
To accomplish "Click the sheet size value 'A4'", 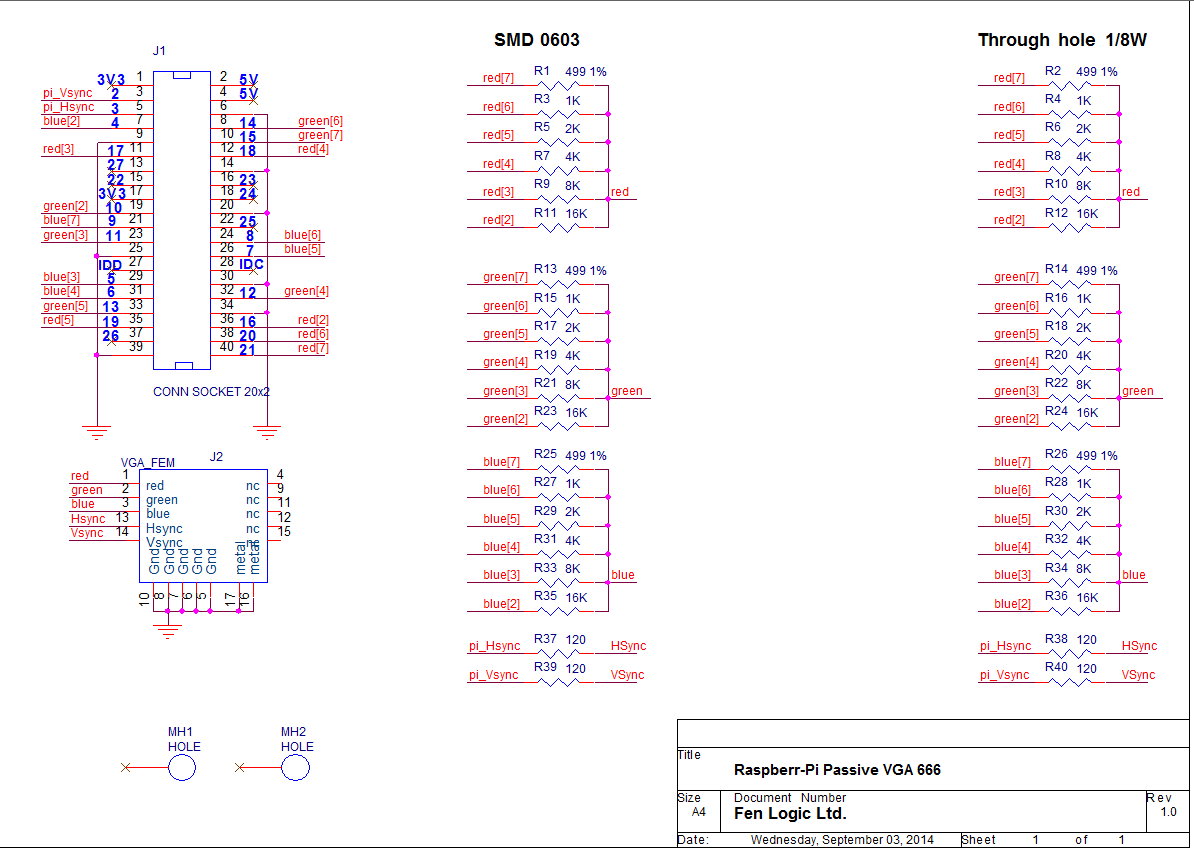I will [698, 812].
